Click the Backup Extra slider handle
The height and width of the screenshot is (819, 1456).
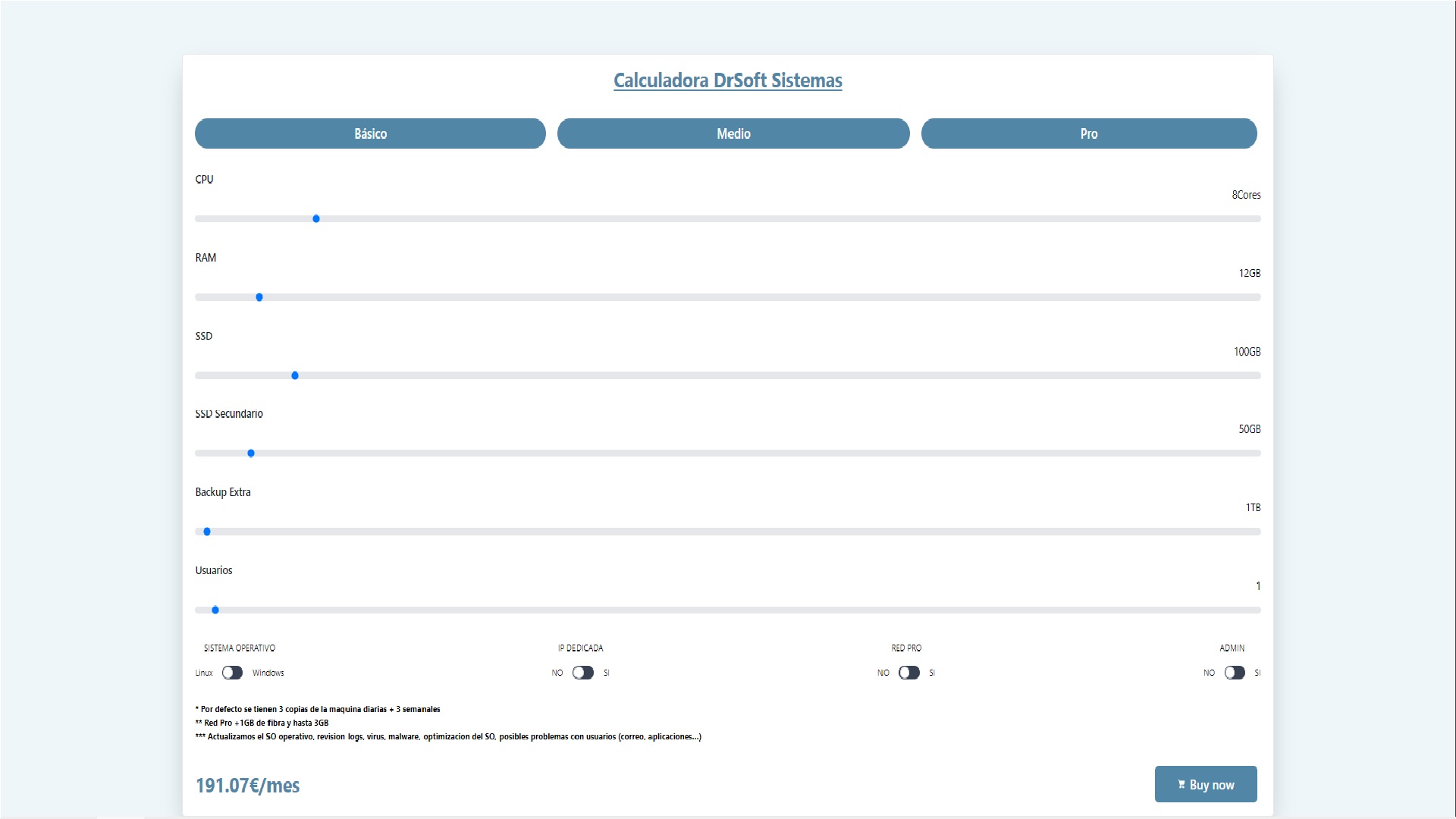pos(207,532)
